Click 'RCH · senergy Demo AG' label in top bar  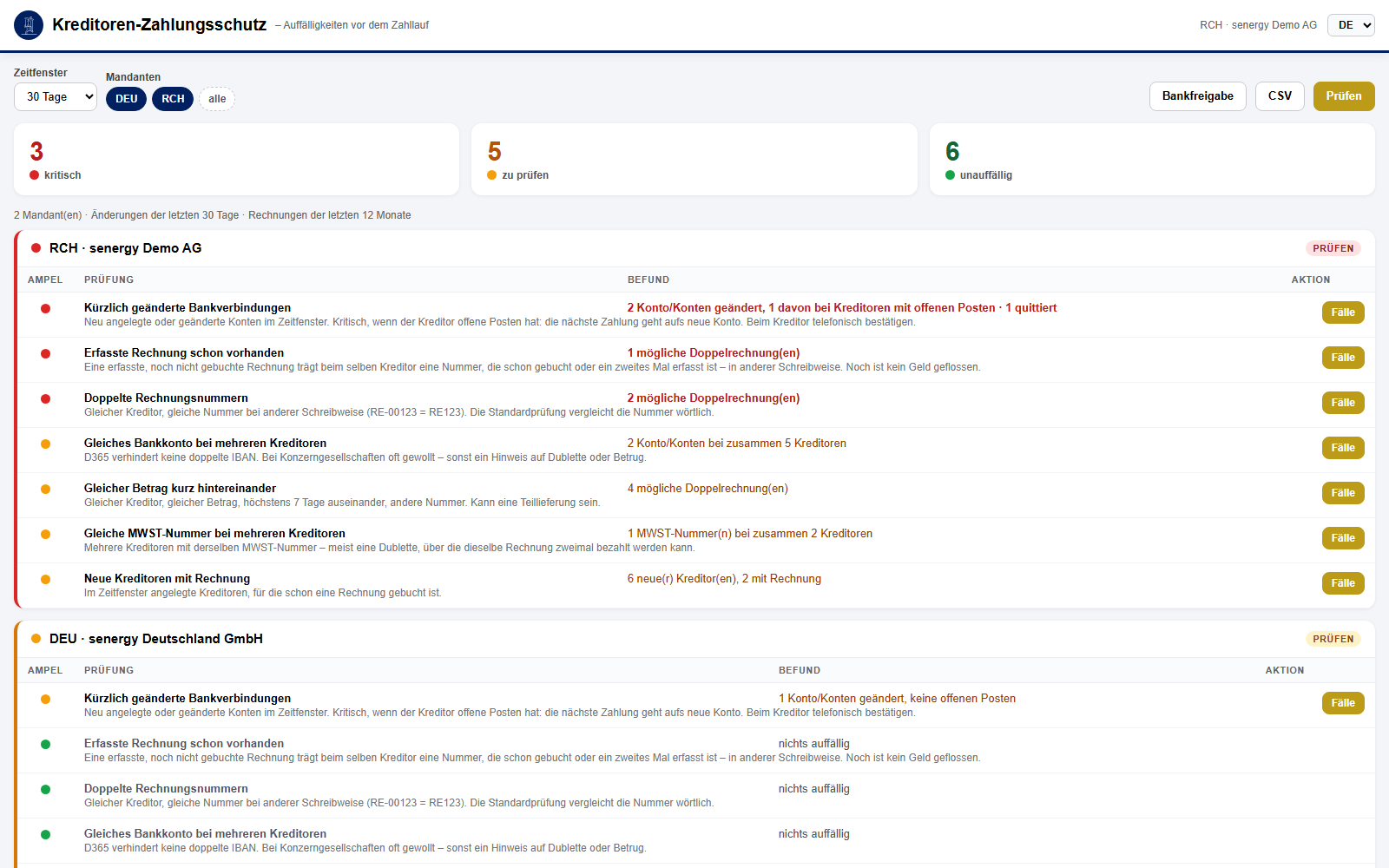(x=1258, y=25)
